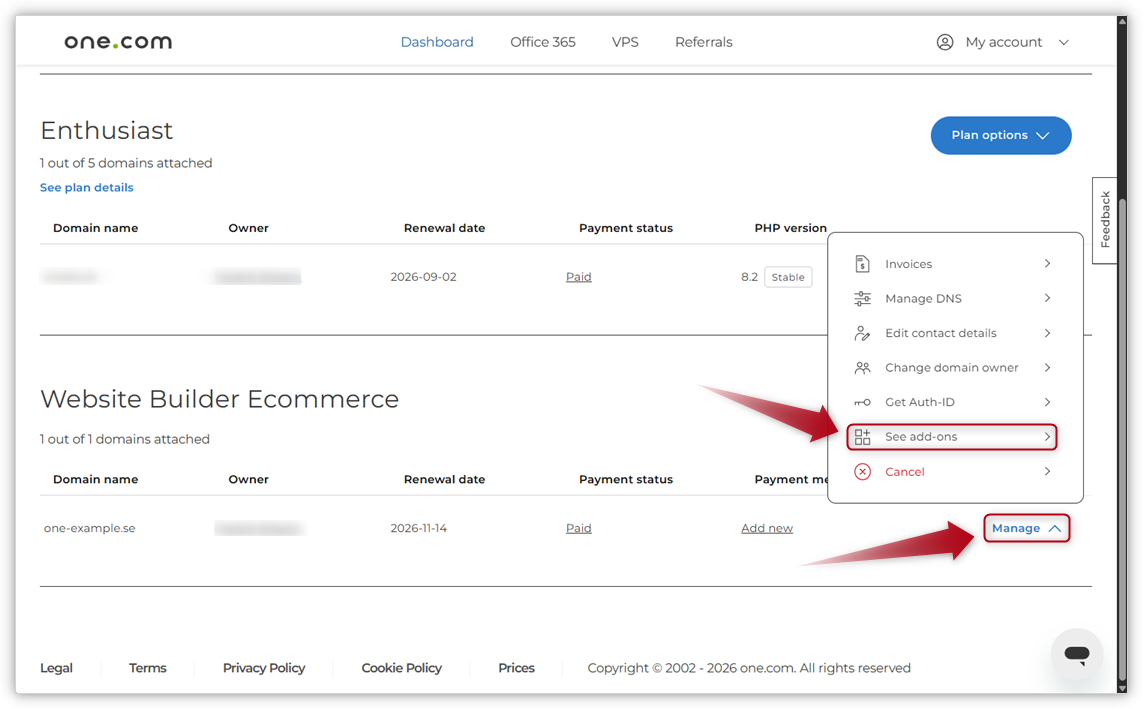This screenshot has width=1143, height=709.
Task: Click the My account profile icon
Action: click(x=945, y=42)
